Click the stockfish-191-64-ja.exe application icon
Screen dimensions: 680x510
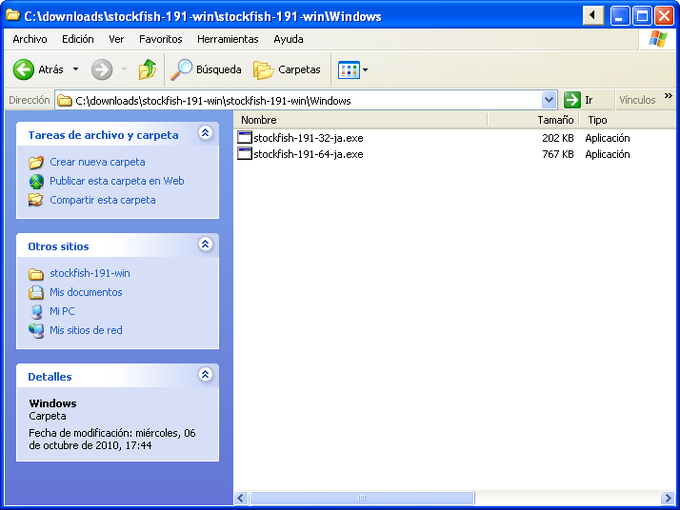[245, 154]
